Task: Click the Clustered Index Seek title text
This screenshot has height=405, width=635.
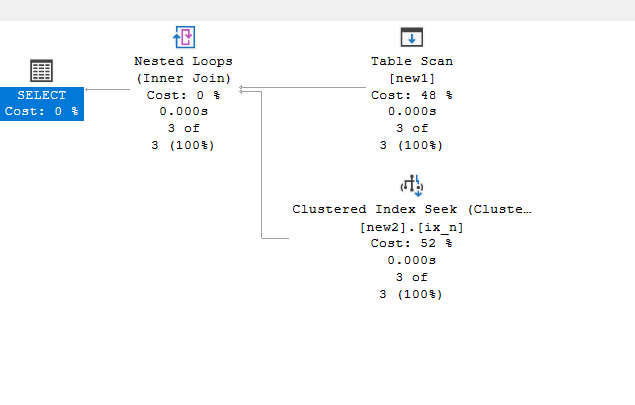Action: pyautogui.click(x=412, y=209)
